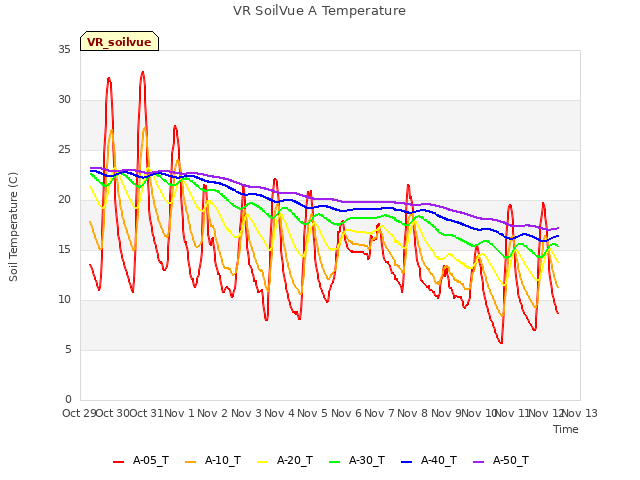Click the 5 y-axis tick label
Image resolution: width=640 pixels, height=480 pixels.
tap(68, 350)
